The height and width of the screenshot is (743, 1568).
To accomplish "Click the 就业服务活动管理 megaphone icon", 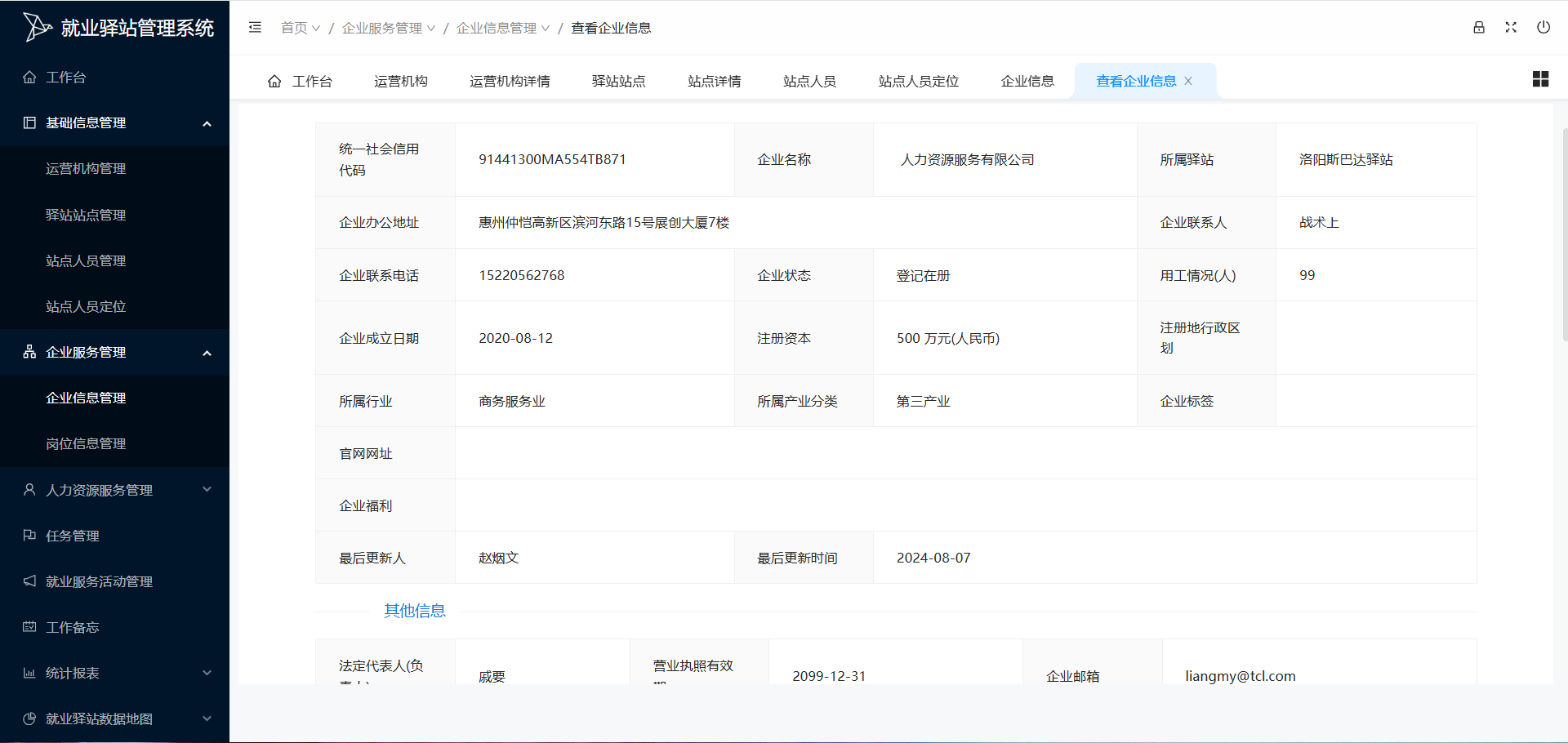I will (x=29, y=581).
